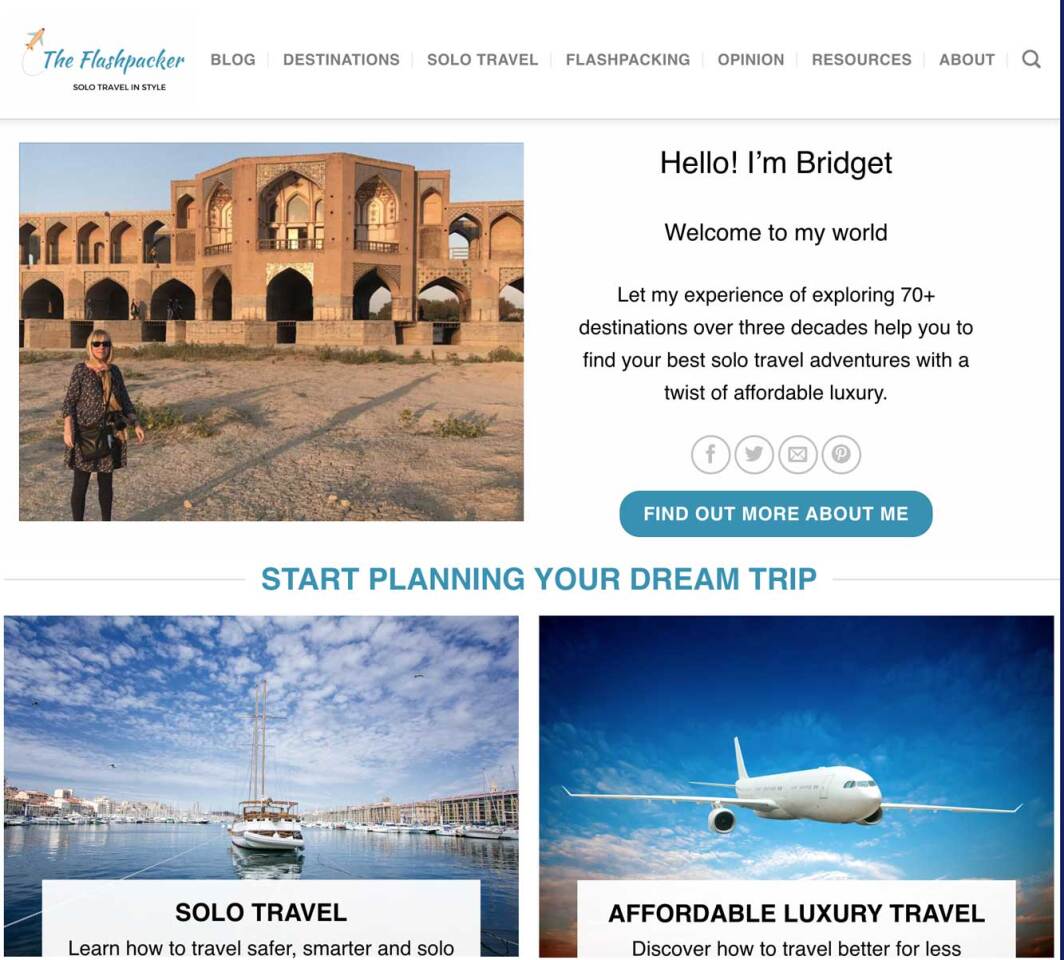Click the Pinterest icon
The height and width of the screenshot is (960, 1064).
point(841,454)
